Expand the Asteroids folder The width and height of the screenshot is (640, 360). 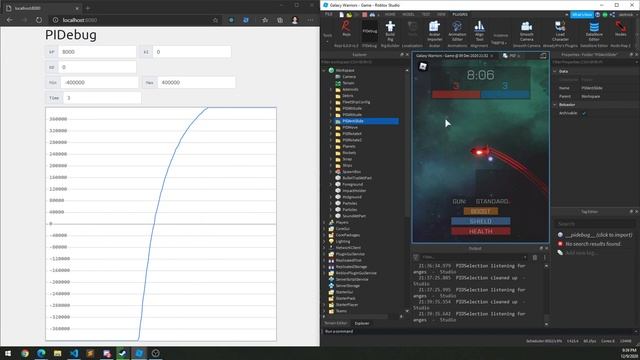pyautogui.click(x=331, y=89)
